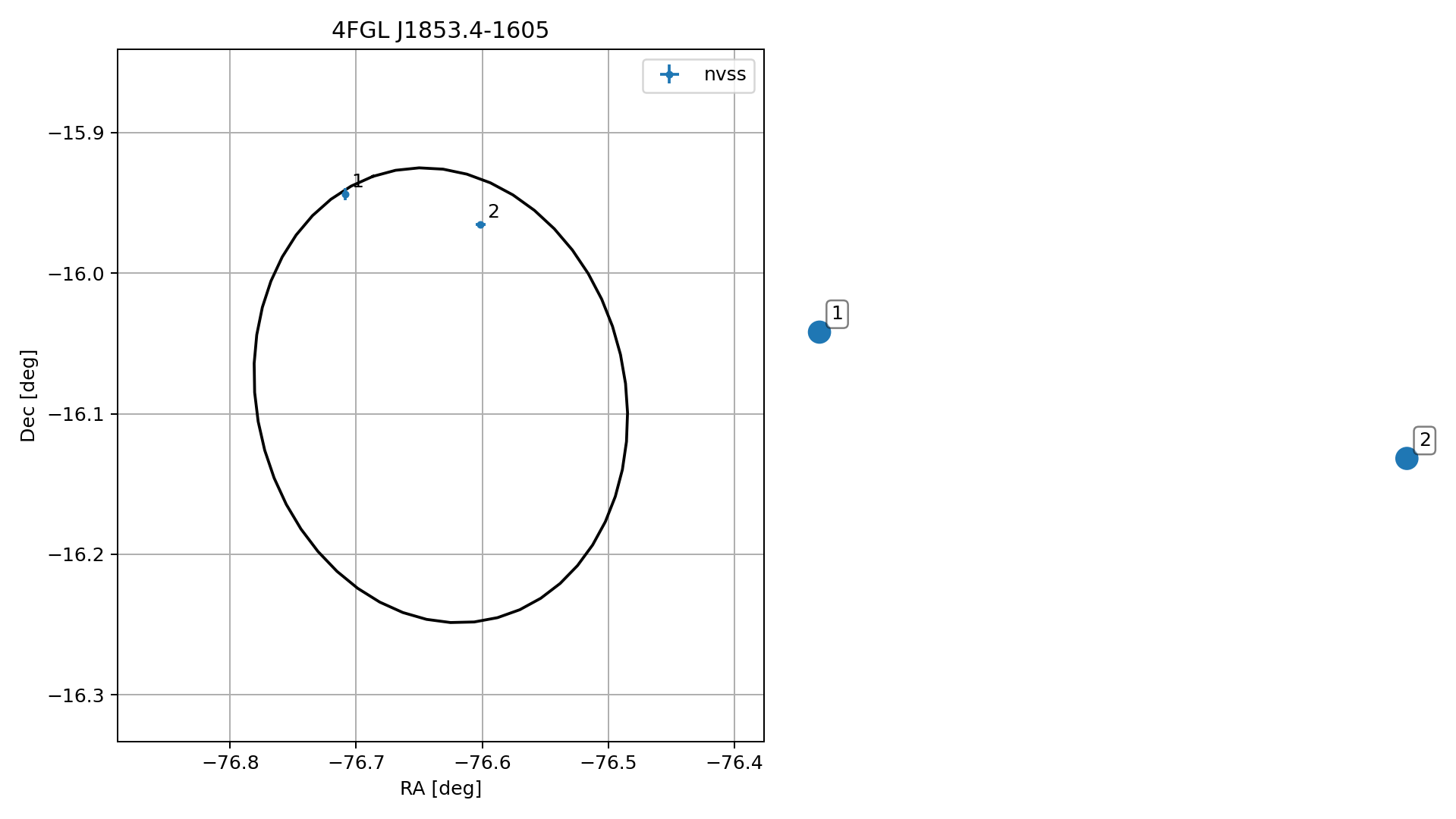1456x819 pixels.
Task: Click the small label 1 near the ellipse
Action: (358, 181)
